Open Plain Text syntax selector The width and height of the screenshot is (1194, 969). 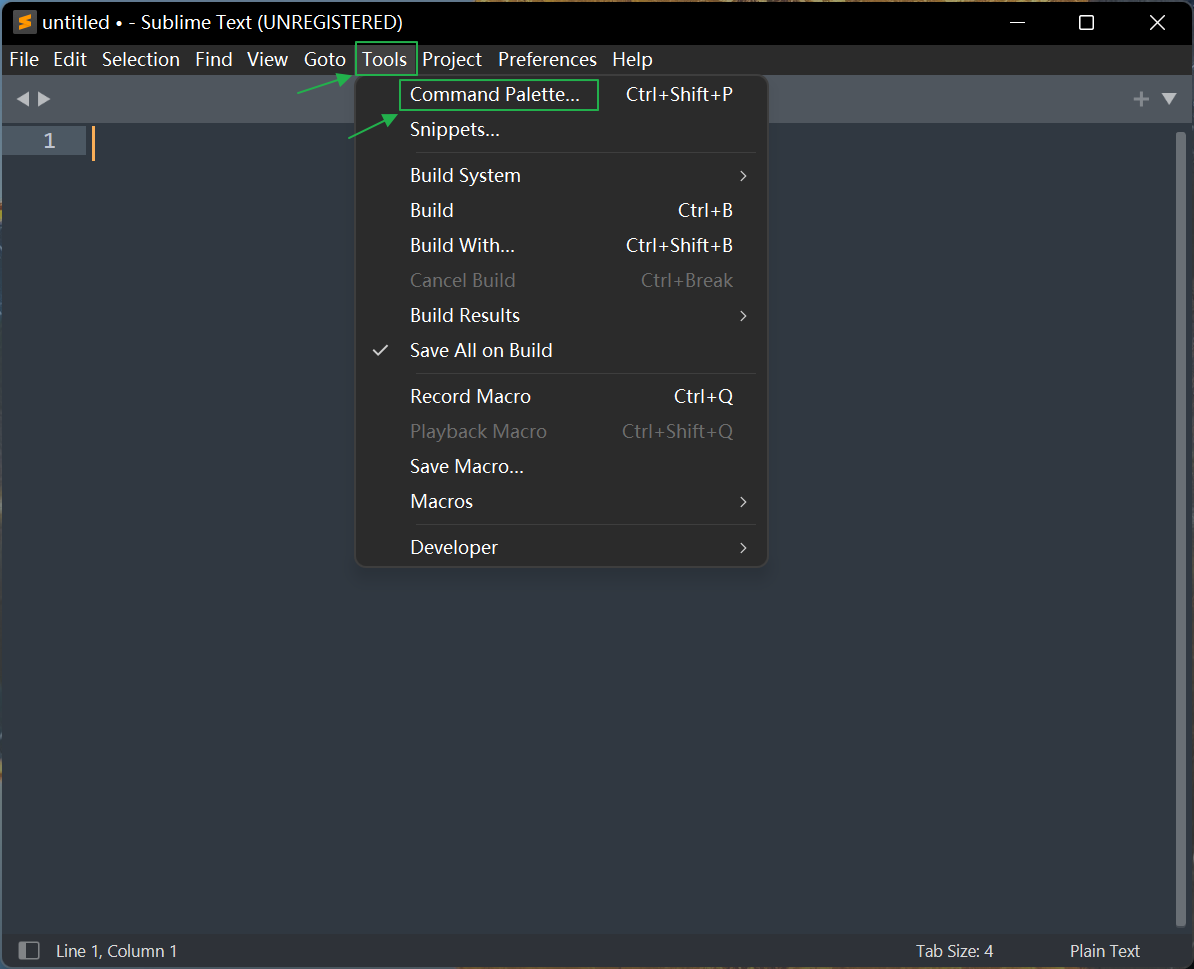pyautogui.click(x=1104, y=951)
